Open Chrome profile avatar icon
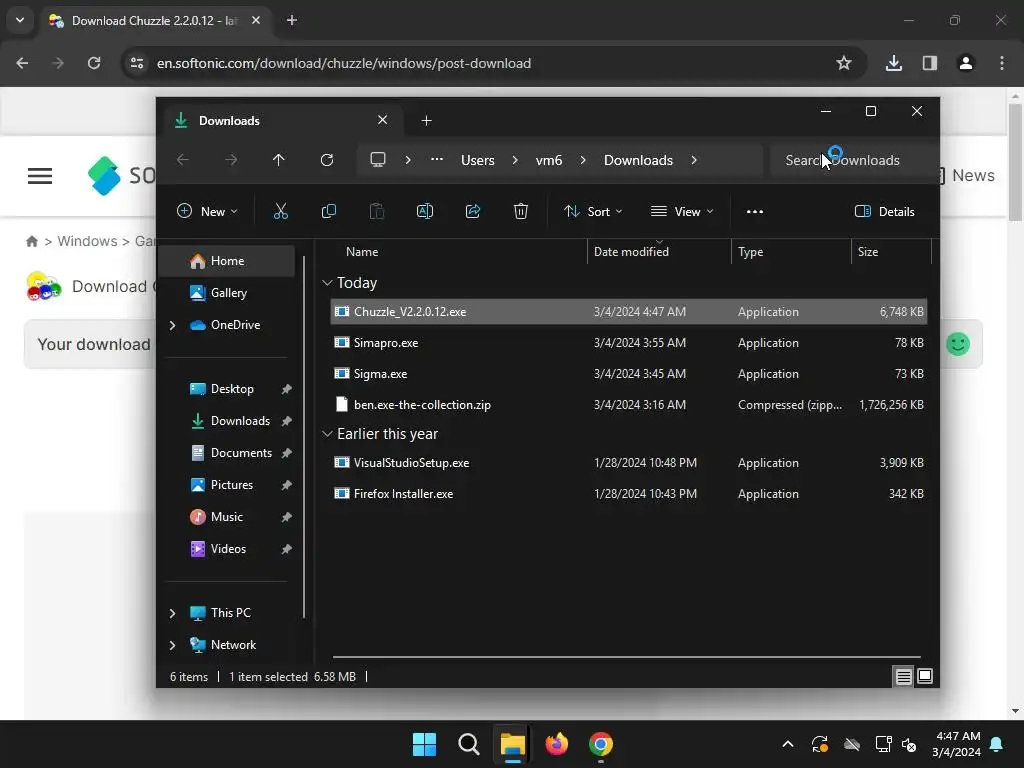Screen dimensions: 1024x768 966,63
